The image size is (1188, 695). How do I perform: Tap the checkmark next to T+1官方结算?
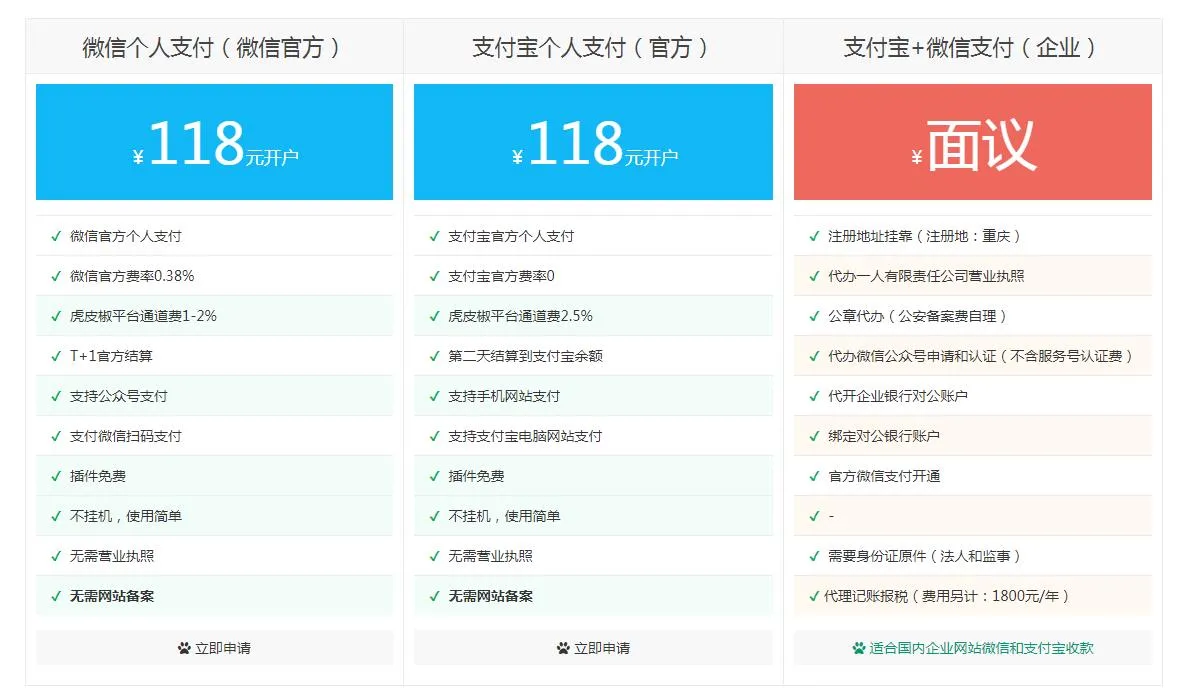(56, 357)
